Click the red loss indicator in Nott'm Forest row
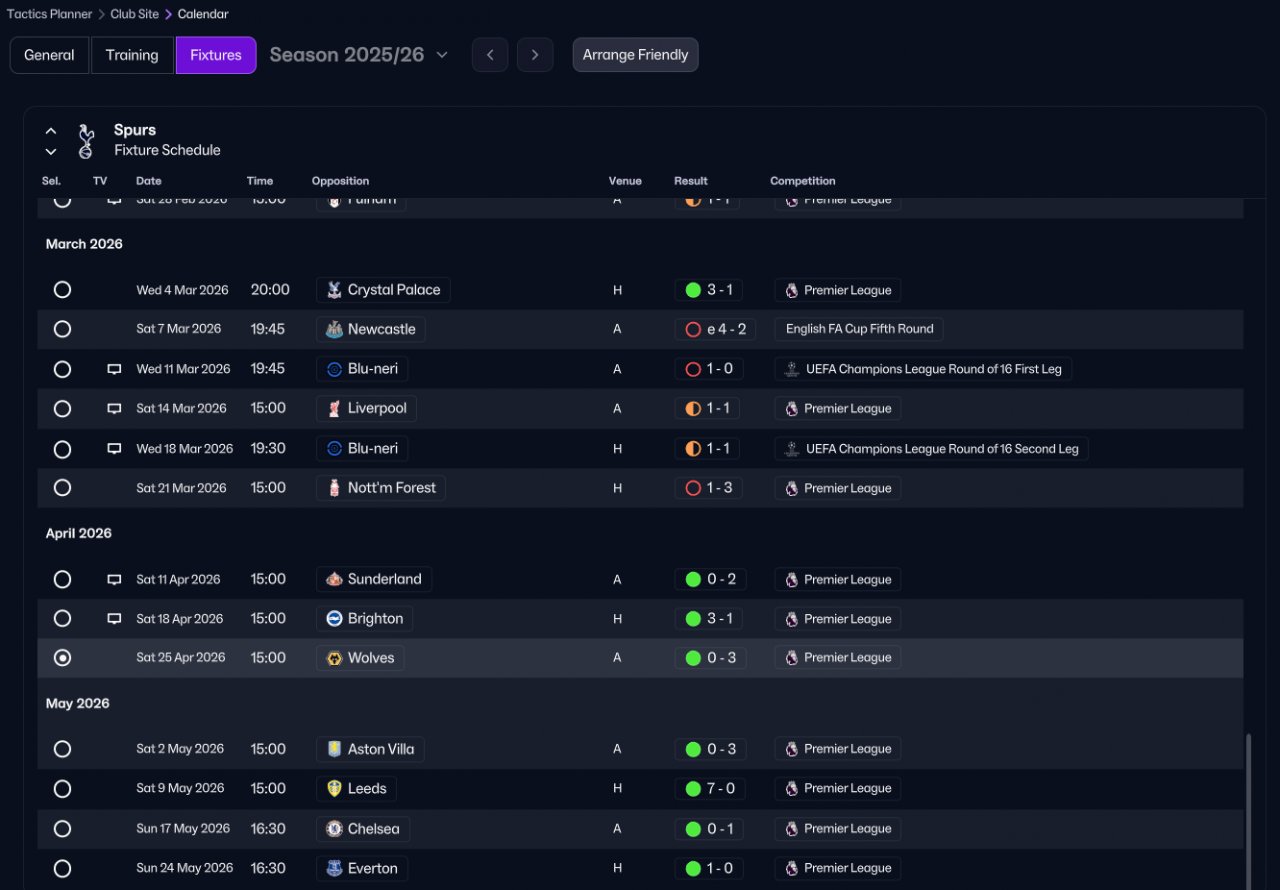The height and width of the screenshot is (890, 1280). (x=693, y=488)
